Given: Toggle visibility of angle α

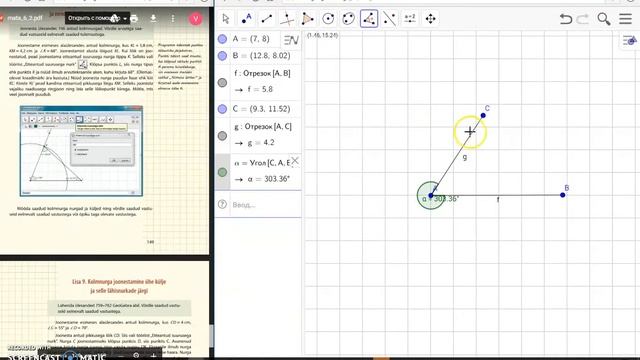Looking at the screenshot, I should click(x=222, y=172).
